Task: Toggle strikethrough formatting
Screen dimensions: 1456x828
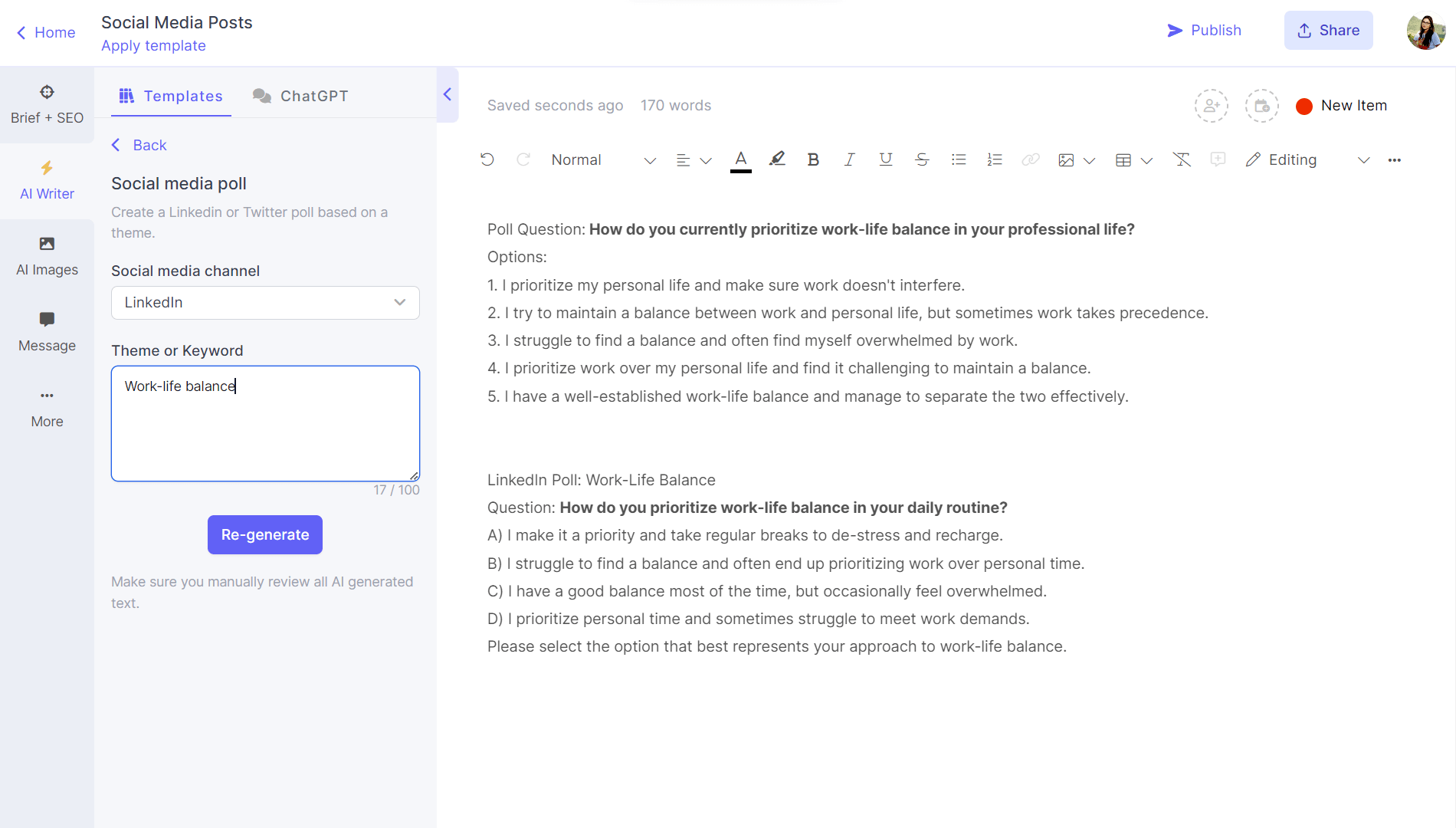Action: (922, 159)
